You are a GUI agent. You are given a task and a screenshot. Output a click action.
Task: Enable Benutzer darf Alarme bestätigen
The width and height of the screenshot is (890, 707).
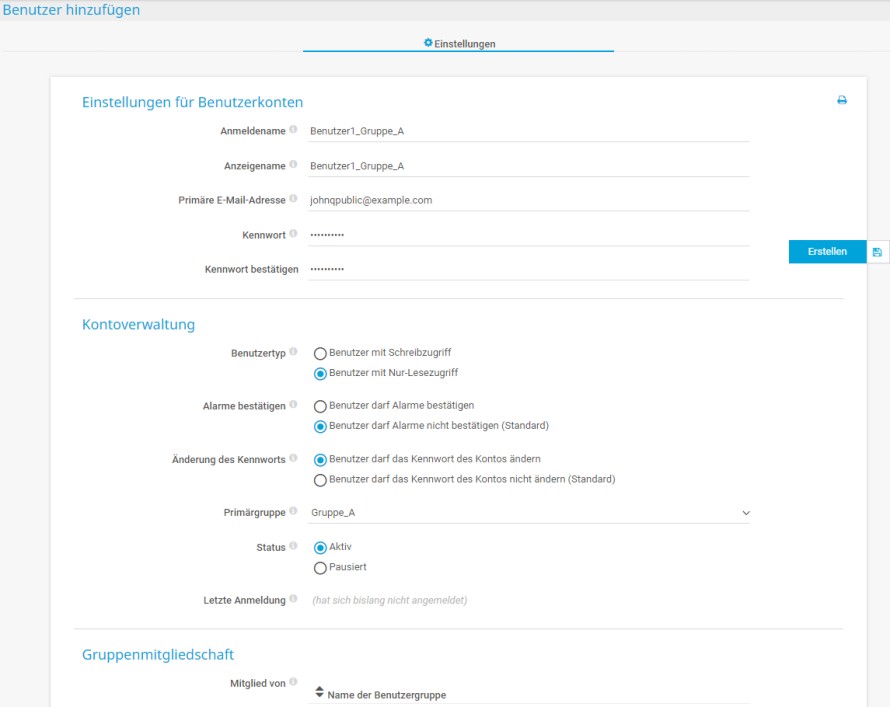320,408
